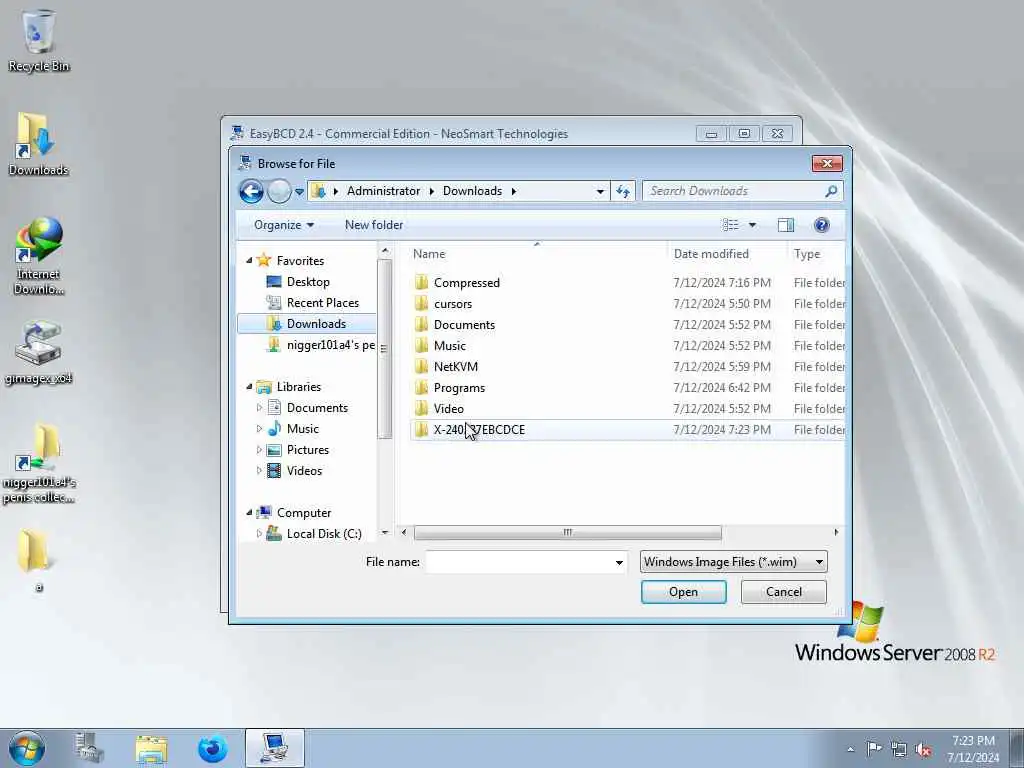Open the recent pages arrow beside Forward
Viewport: 1024px width, 768px height.
click(x=299, y=191)
